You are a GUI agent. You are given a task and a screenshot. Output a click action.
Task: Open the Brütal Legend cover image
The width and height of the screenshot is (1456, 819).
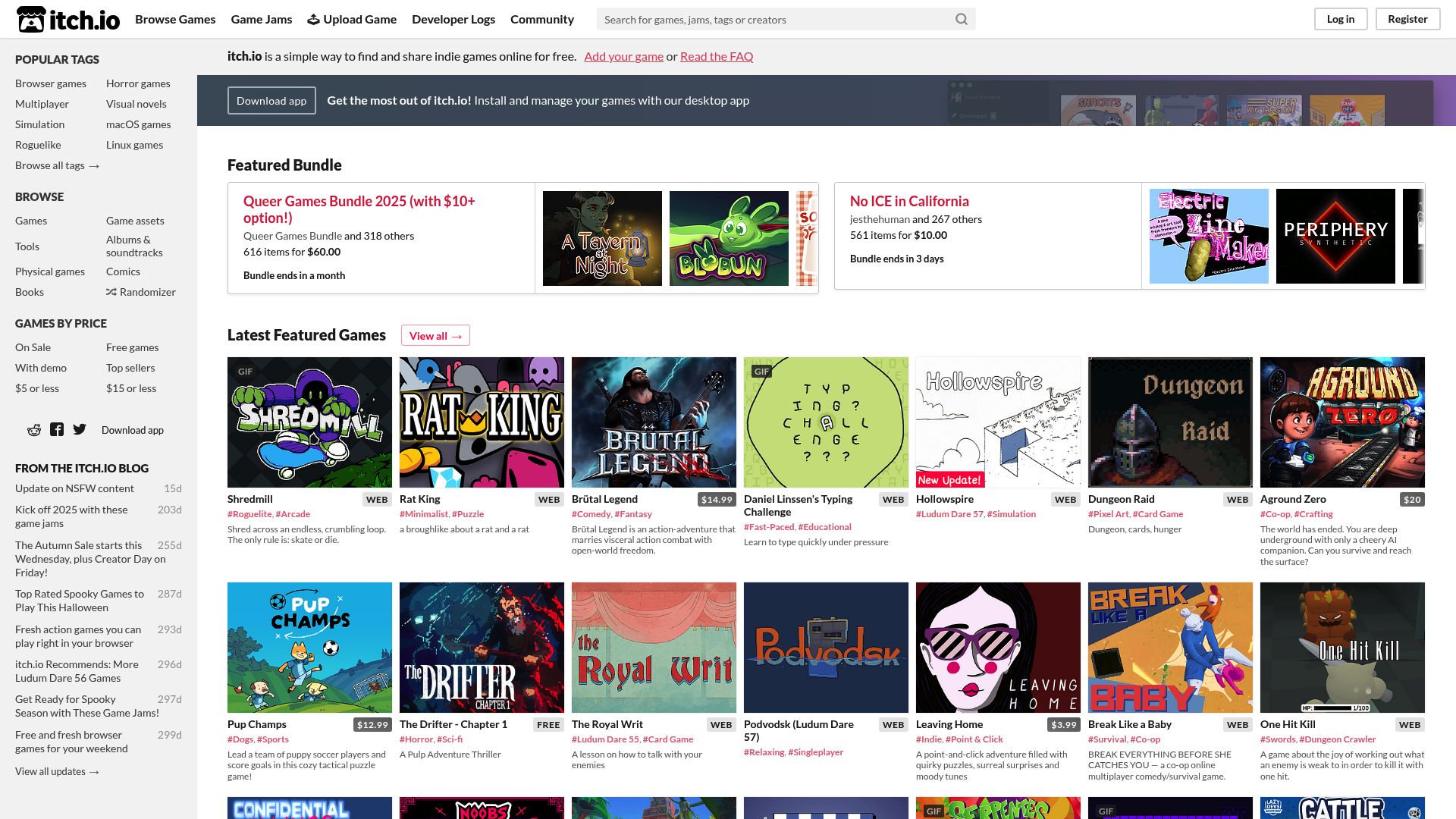654,422
